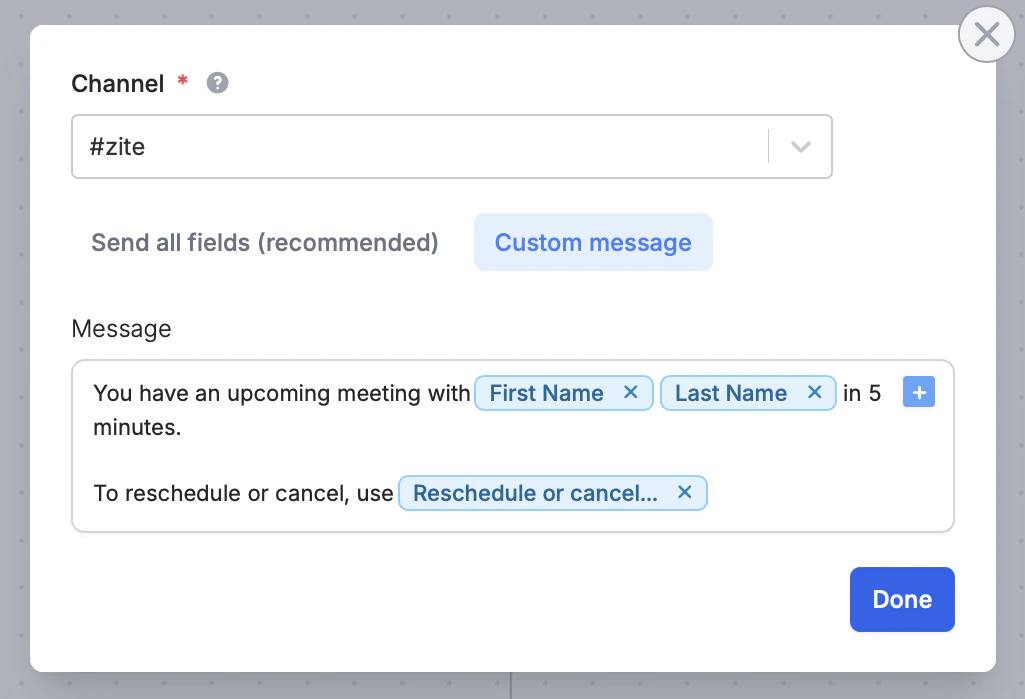Click the "To reschedule or cancel, use" text
The width and height of the screenshot is (1025, 699).
[243, 493]
